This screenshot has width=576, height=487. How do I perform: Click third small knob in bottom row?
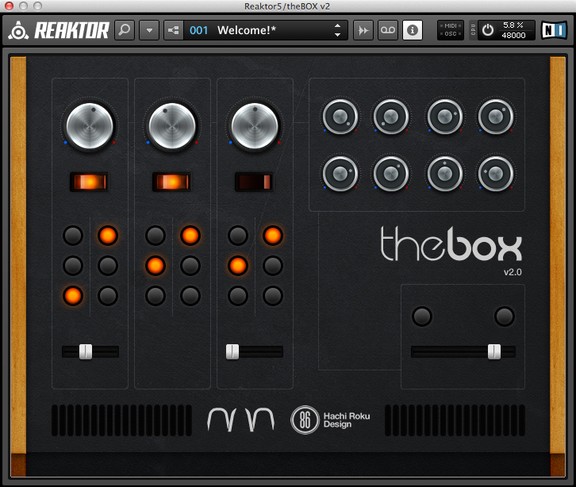click(x=445, y=174)
